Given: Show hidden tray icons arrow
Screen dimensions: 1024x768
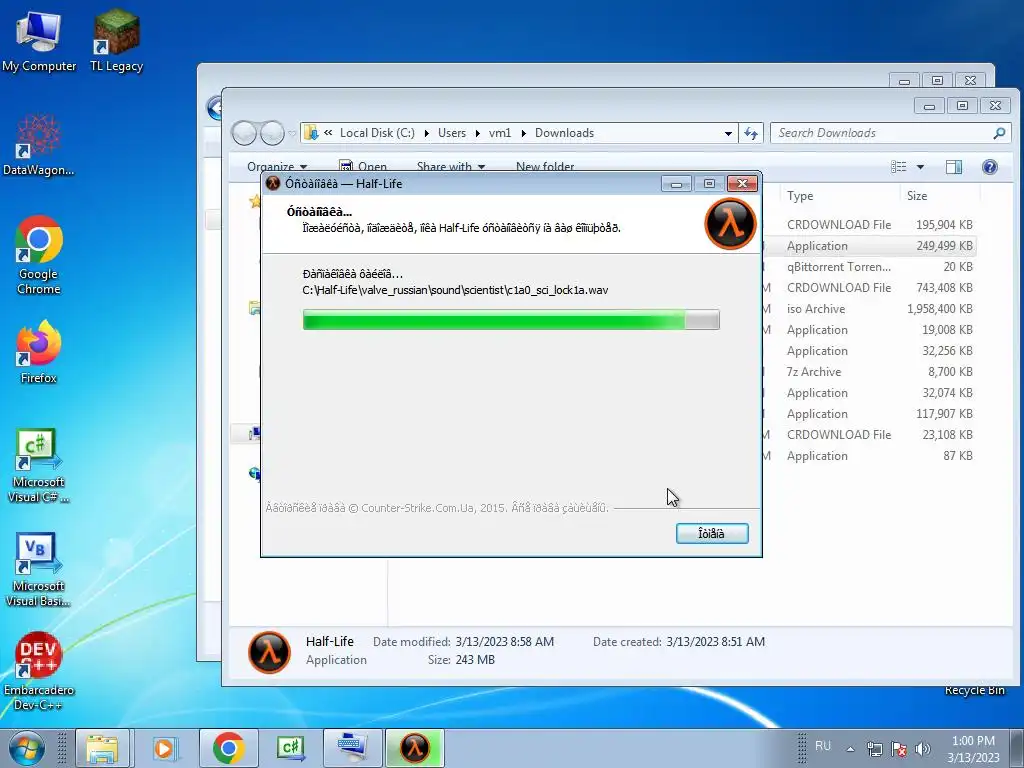Looking at the screenshot, I should 850,749.
